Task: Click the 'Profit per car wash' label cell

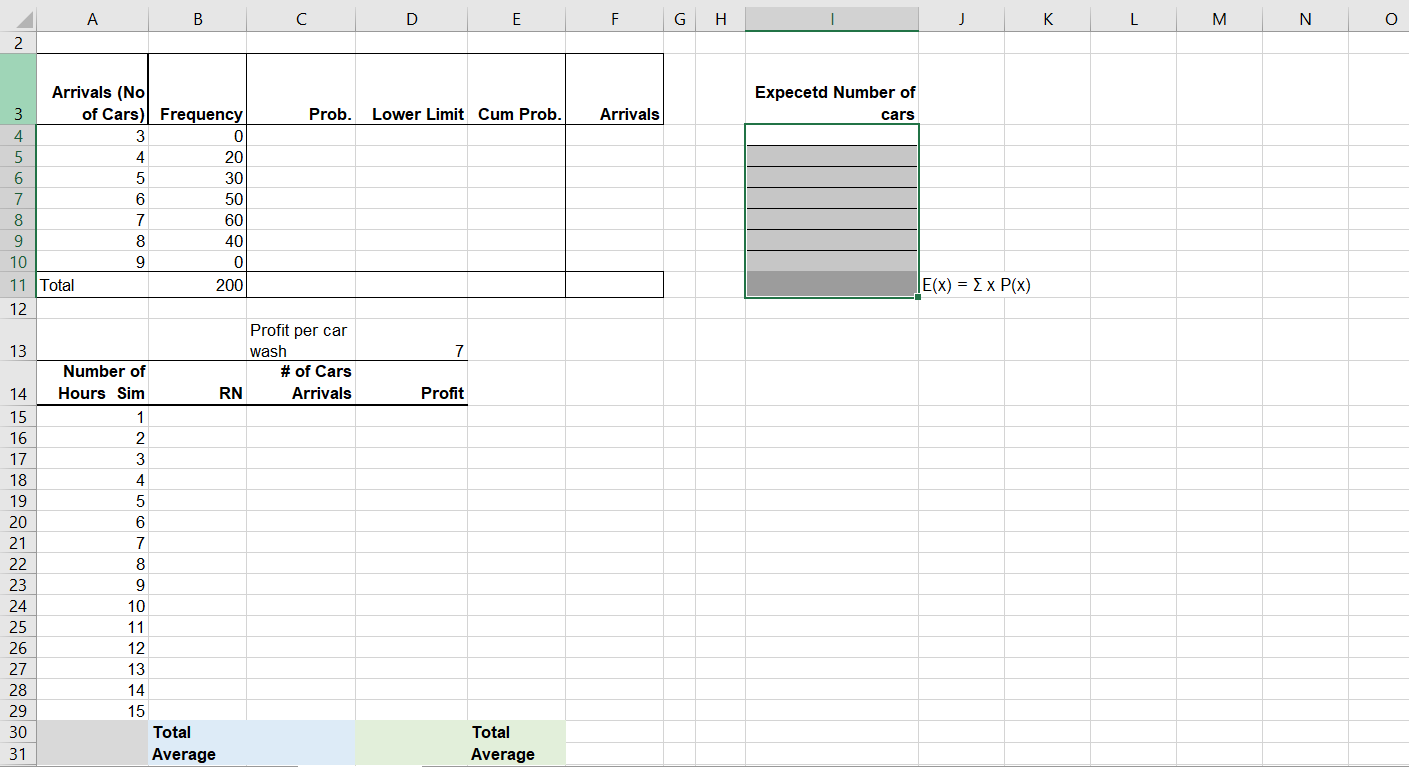Action: 300,340
